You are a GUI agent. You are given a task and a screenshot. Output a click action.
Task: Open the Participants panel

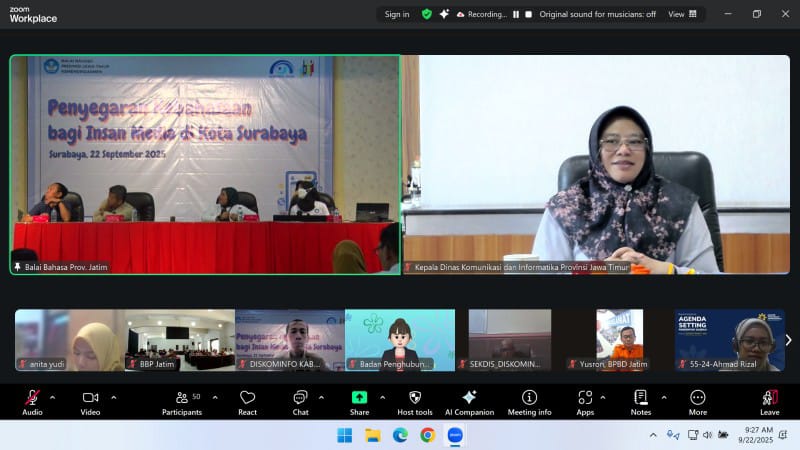click(x=182, y=401)
